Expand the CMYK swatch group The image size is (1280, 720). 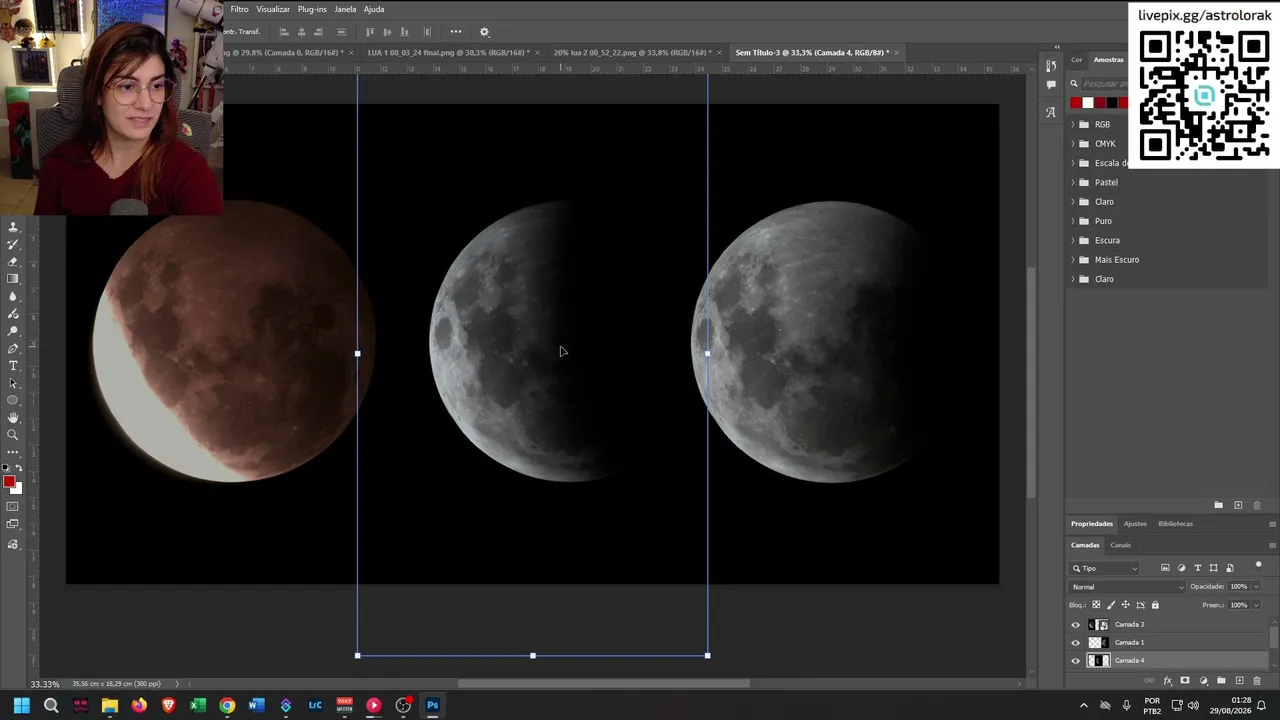1073,144
